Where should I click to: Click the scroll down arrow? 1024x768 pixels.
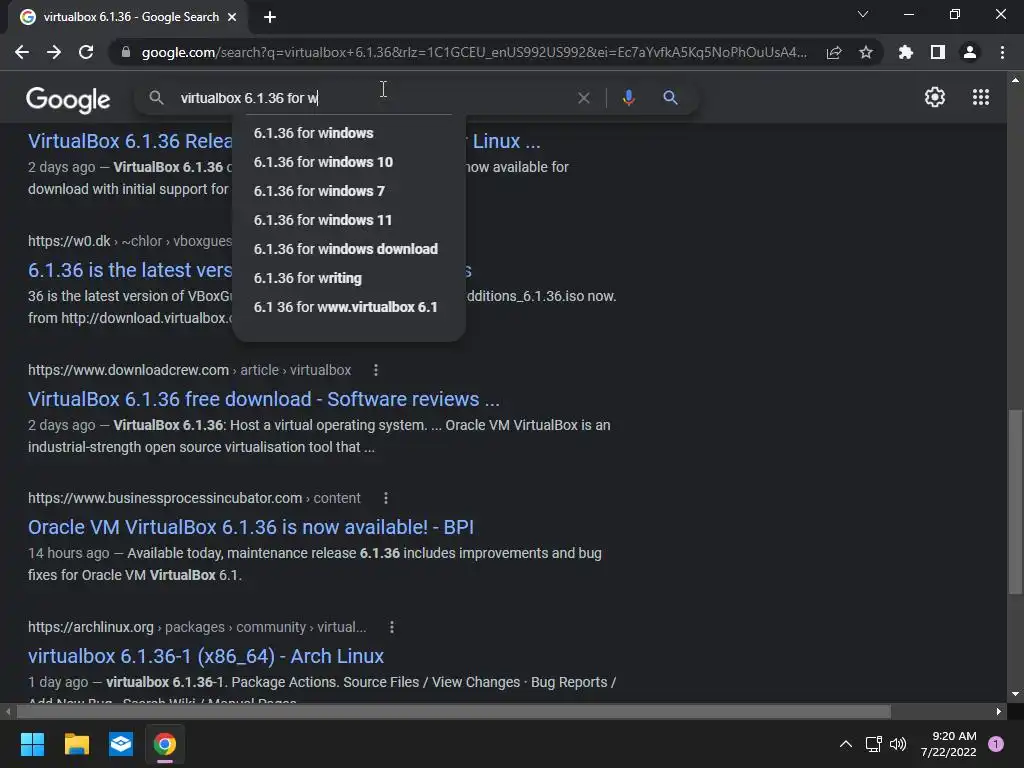1015,694
